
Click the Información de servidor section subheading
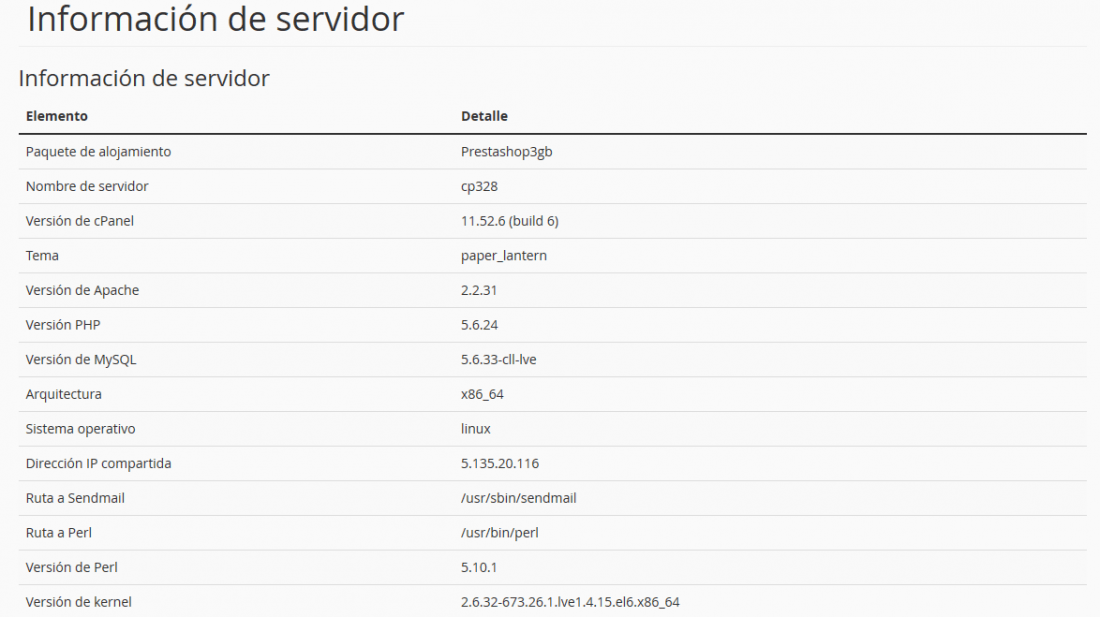pyautogui.click(x=144, y=79)
